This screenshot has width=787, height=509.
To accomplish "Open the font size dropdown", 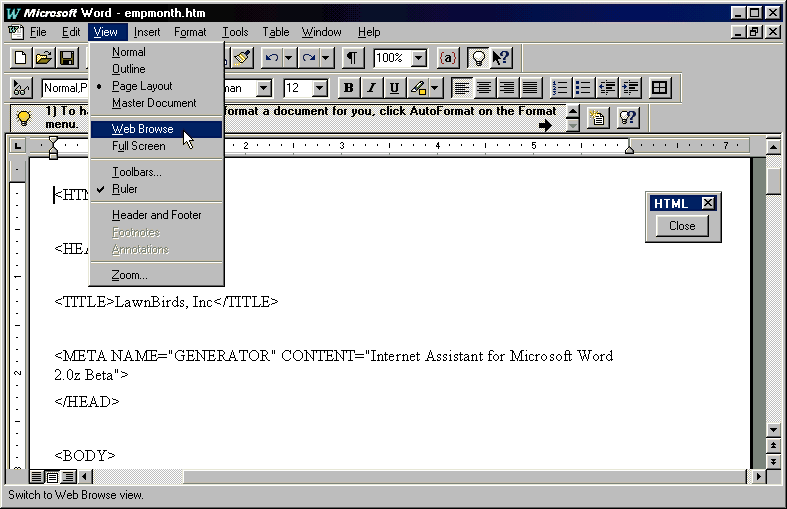I will 319,89.
